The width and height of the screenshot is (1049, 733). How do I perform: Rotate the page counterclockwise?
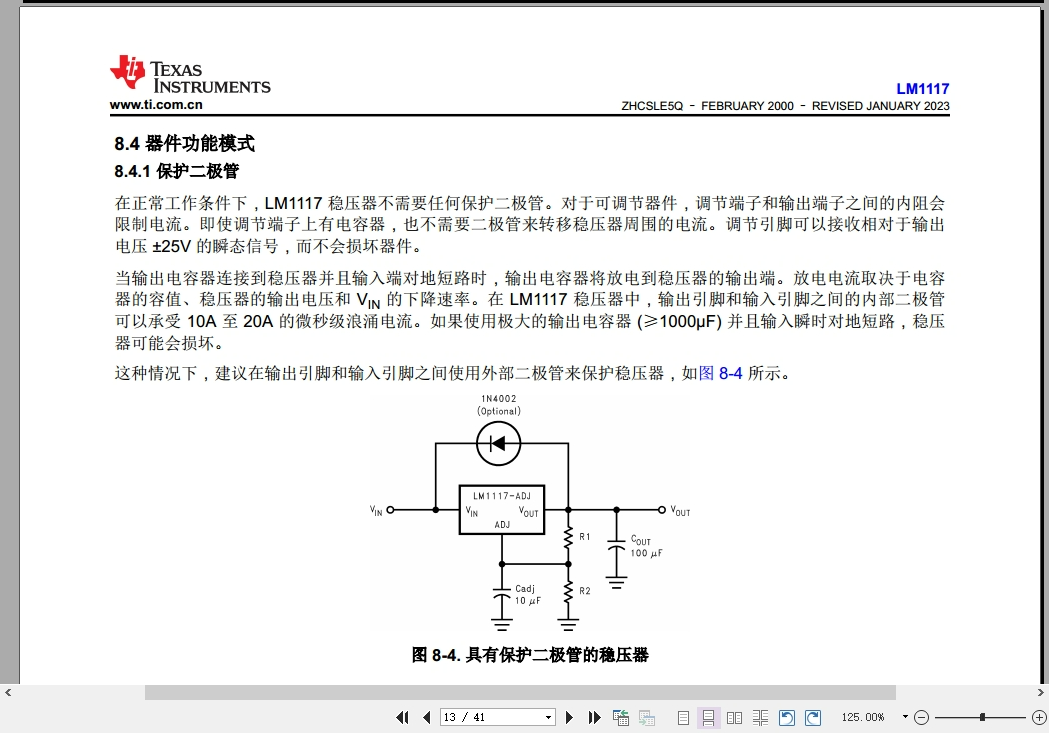[787, 717]
